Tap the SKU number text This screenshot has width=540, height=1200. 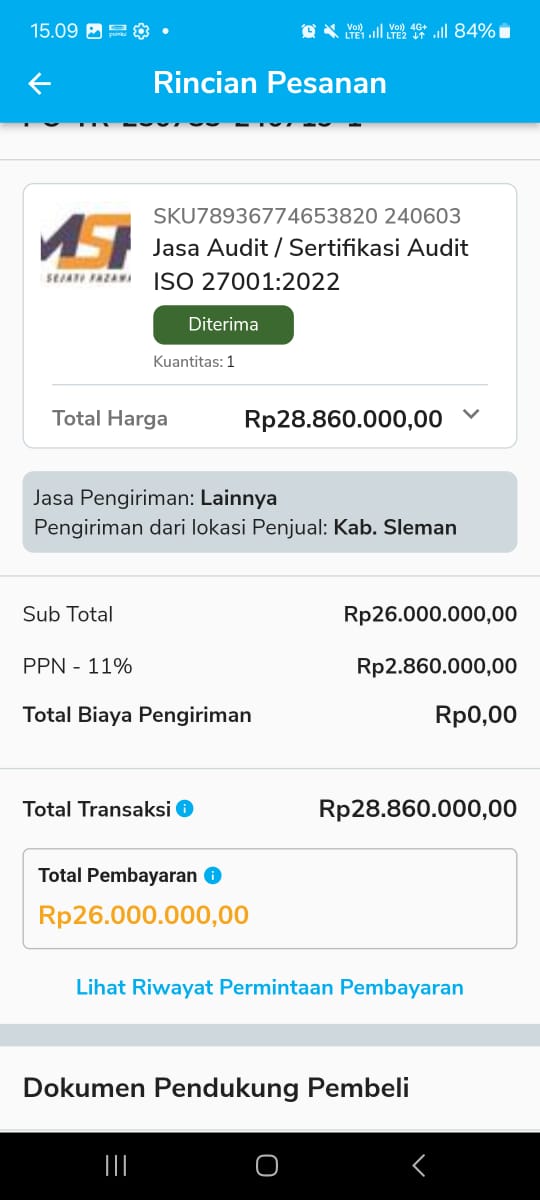tap(307, 216)
